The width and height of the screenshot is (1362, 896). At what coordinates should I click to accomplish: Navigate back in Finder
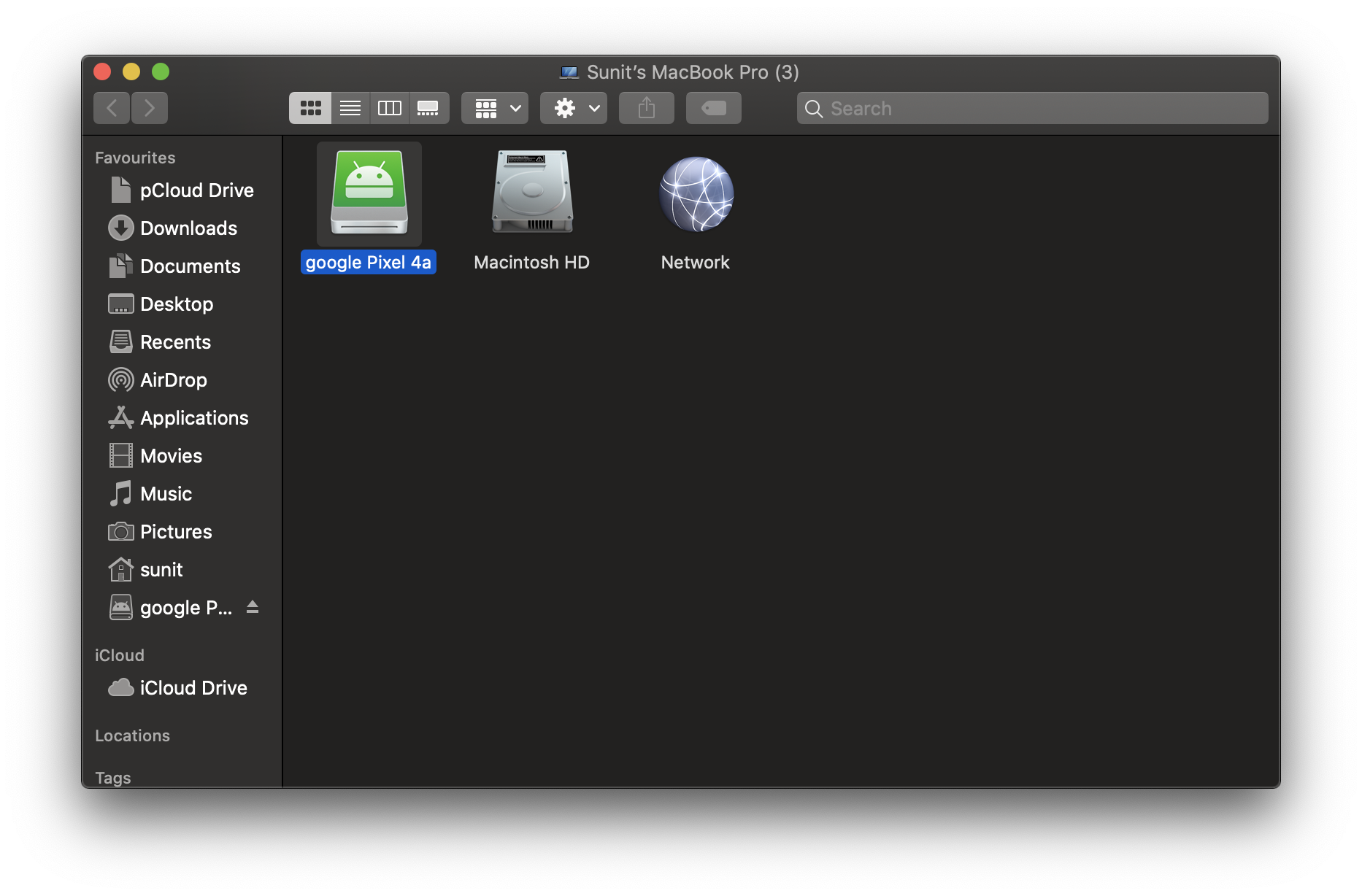(111, 107)
